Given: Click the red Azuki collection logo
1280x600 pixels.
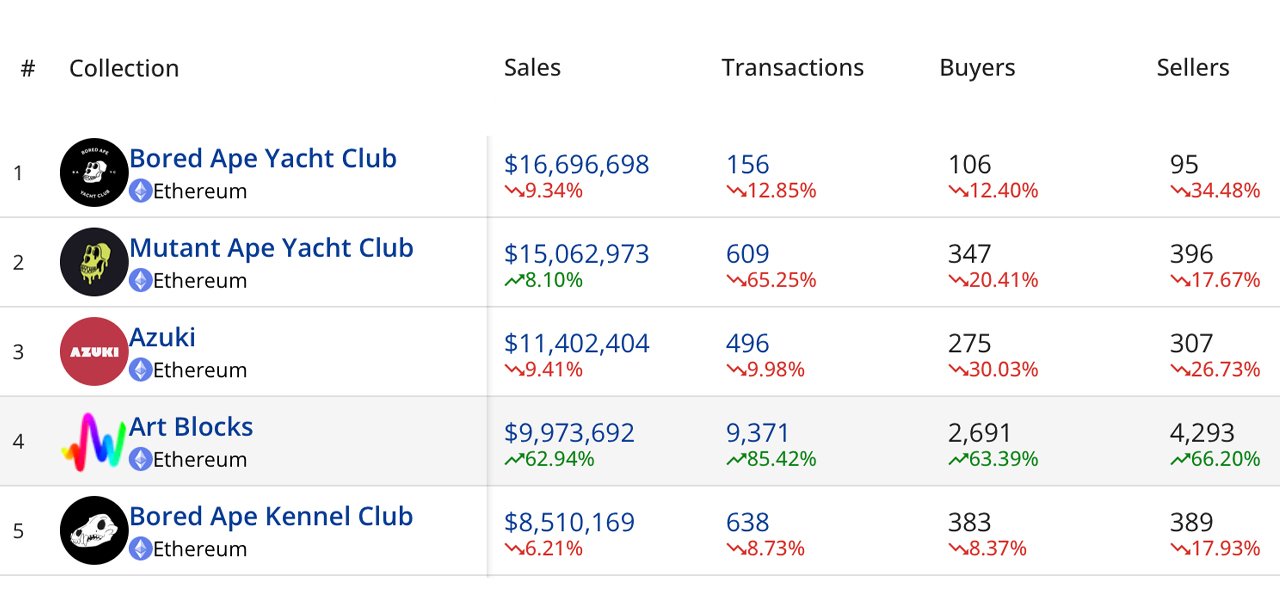Looking at the screenshot, I should point(93,351).
